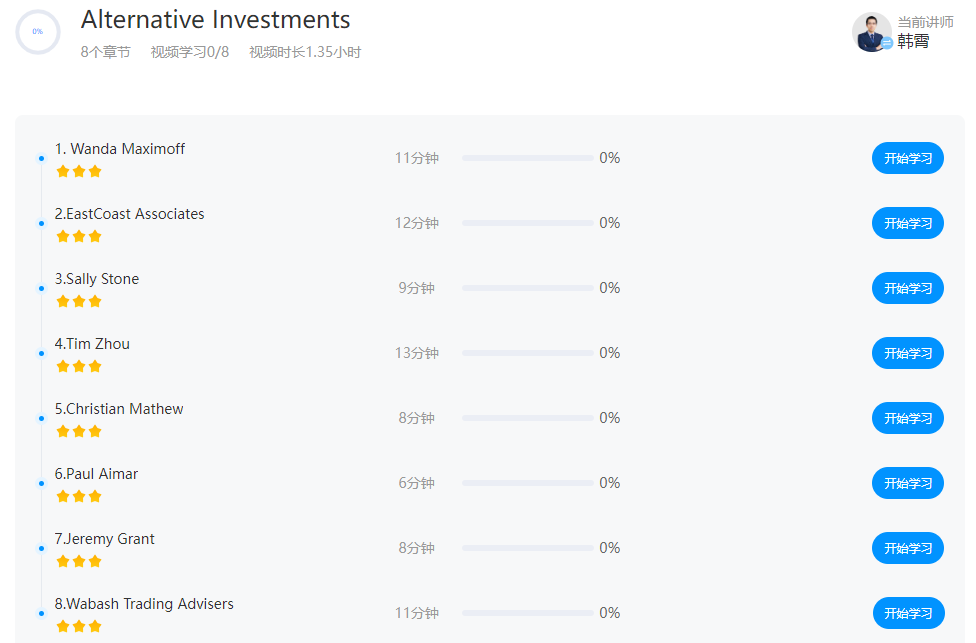Click the star rating under Paul Aimar
Screen dimensions: 976x643
coord(79,496)
